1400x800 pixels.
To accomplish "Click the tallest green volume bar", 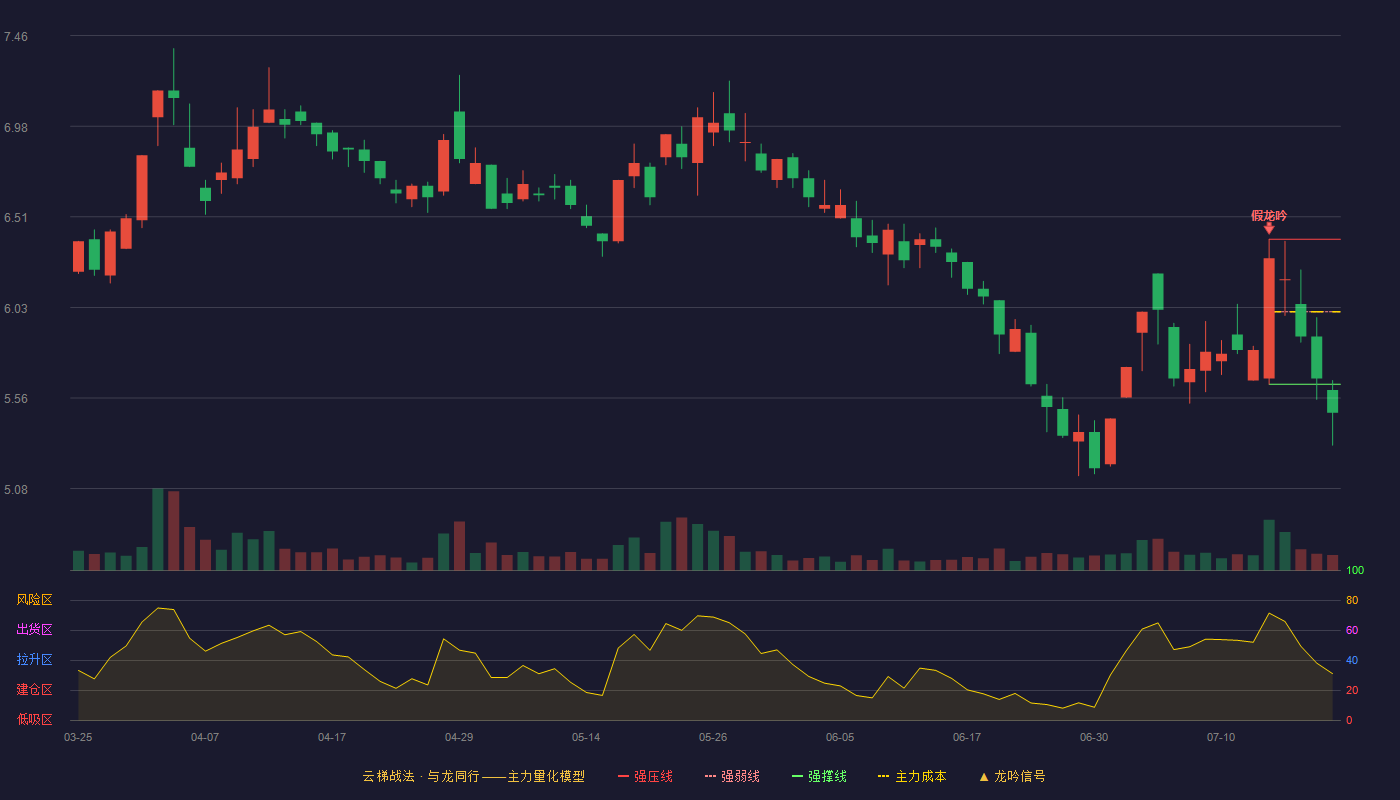I will (x=158, y=529).
